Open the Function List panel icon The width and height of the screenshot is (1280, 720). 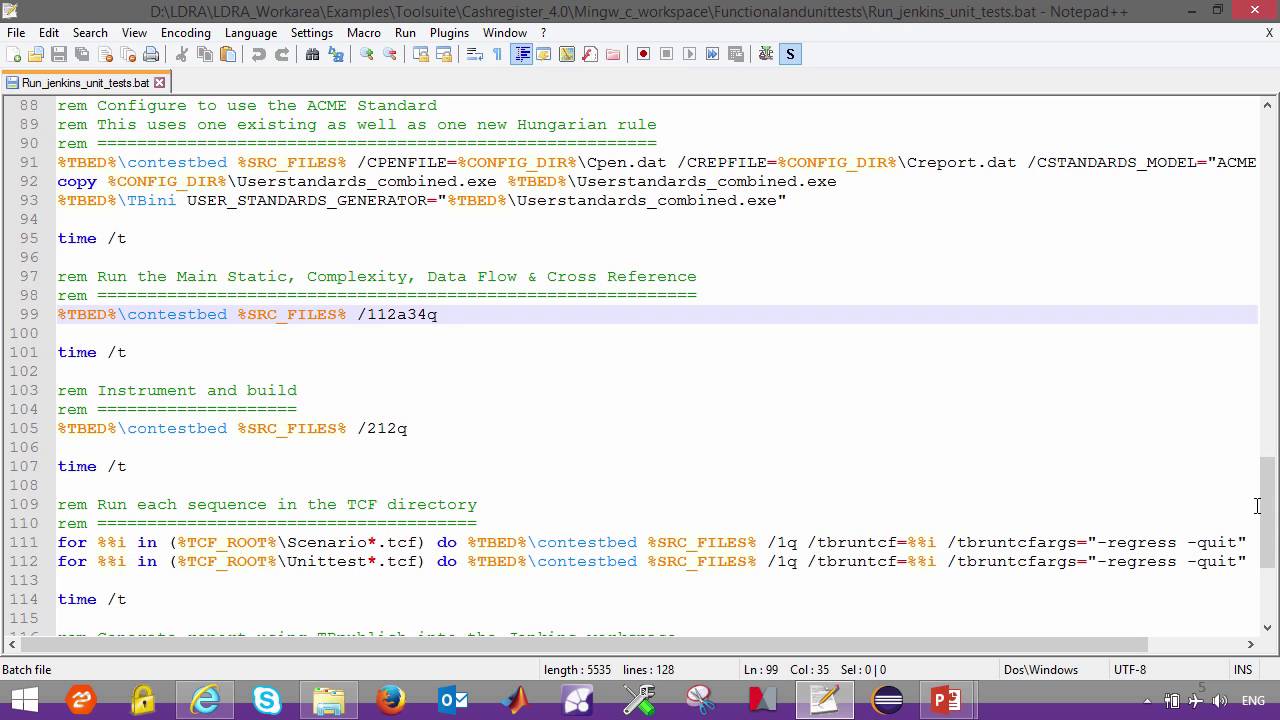tap(590, 54)
